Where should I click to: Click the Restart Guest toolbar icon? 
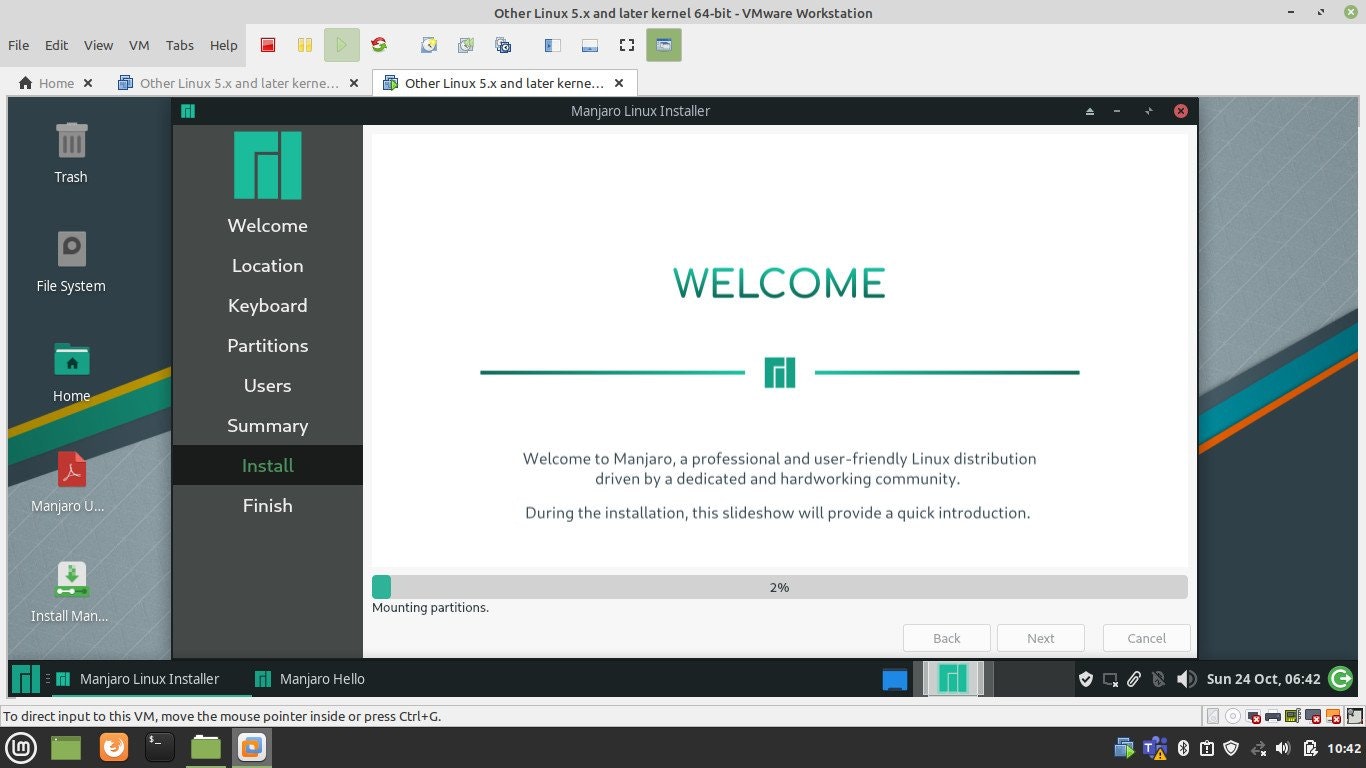pos(379,45)
